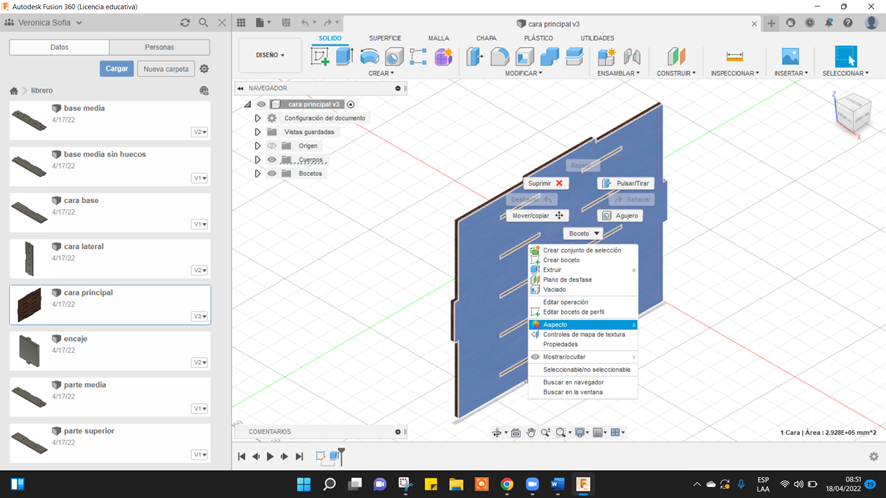
Task: Open the cara lateral file thumbnail
Action: [28, 258]
